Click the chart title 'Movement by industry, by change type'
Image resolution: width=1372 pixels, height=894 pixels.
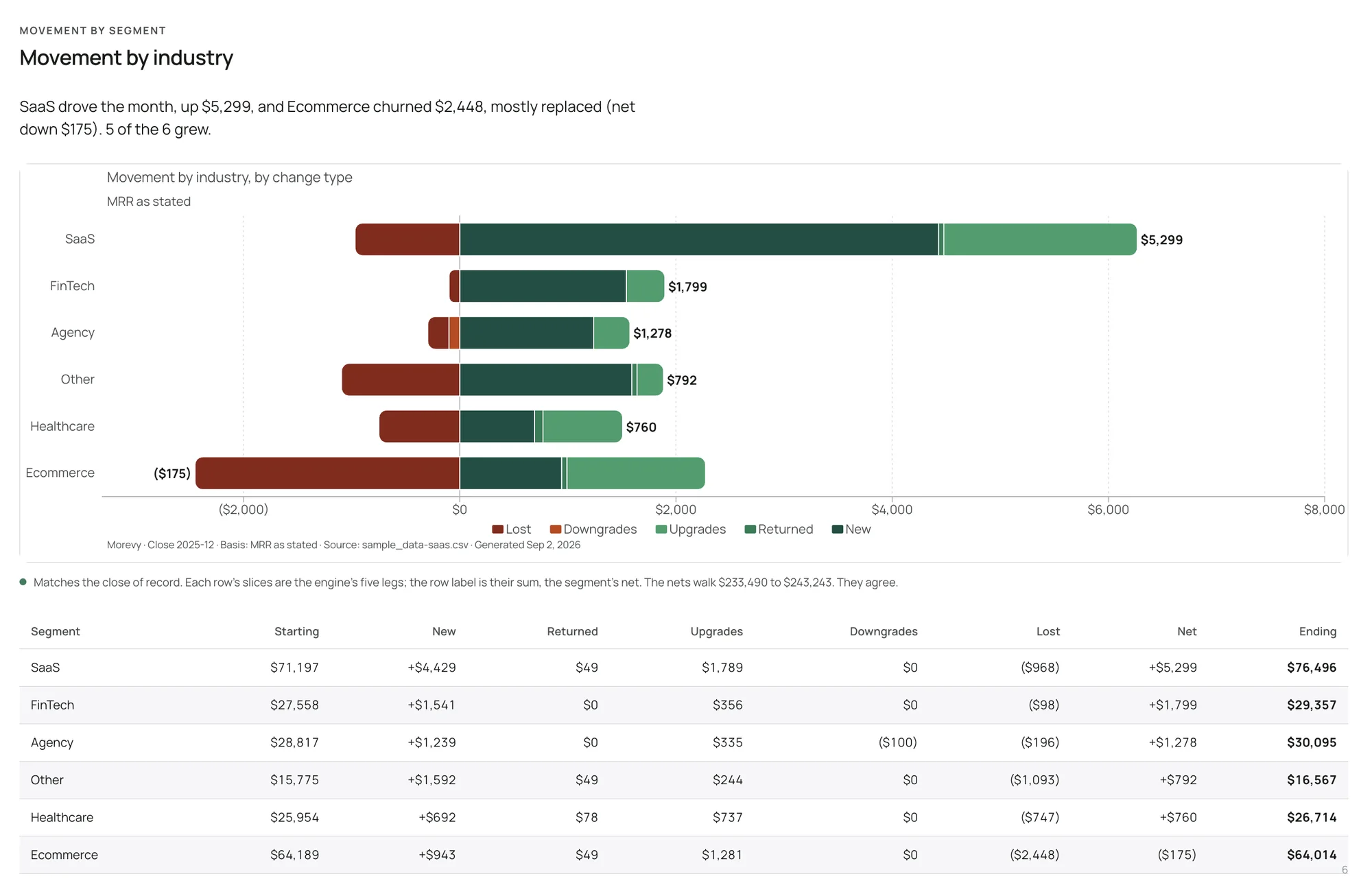click(x=230, y=177)
